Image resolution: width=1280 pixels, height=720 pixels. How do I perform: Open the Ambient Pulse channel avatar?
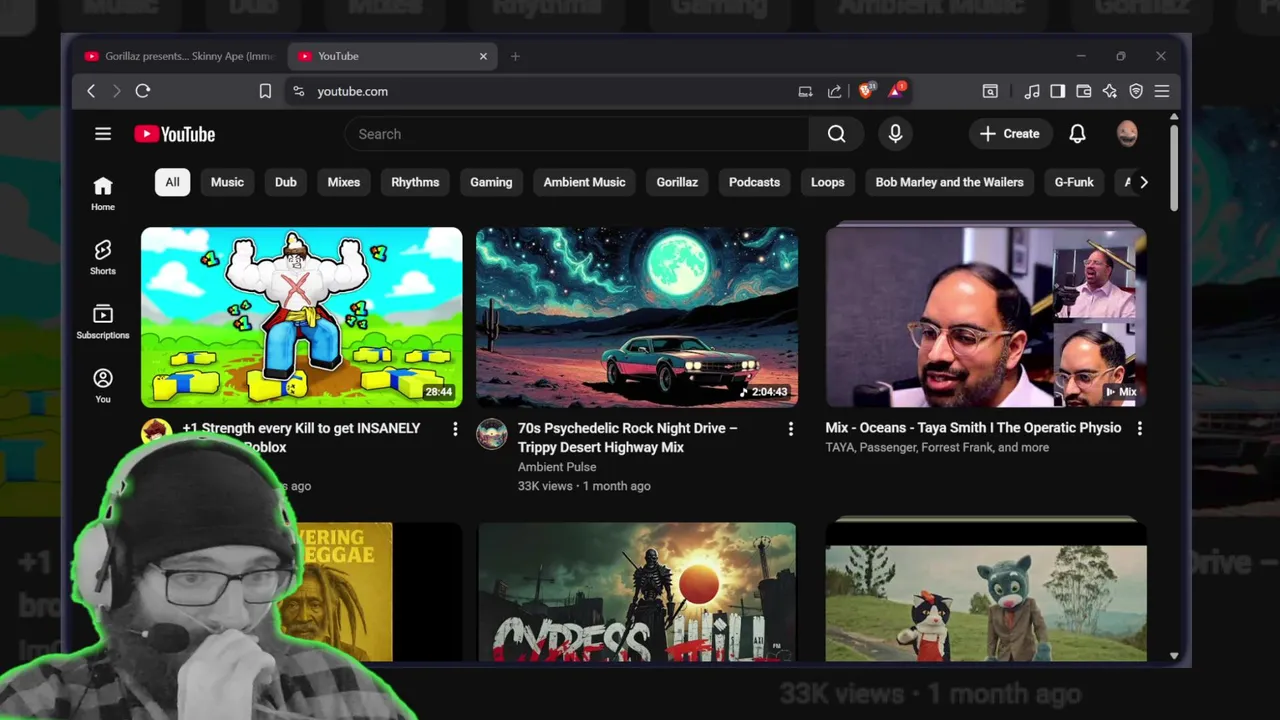pyautogui.click(x=492, y=434)
